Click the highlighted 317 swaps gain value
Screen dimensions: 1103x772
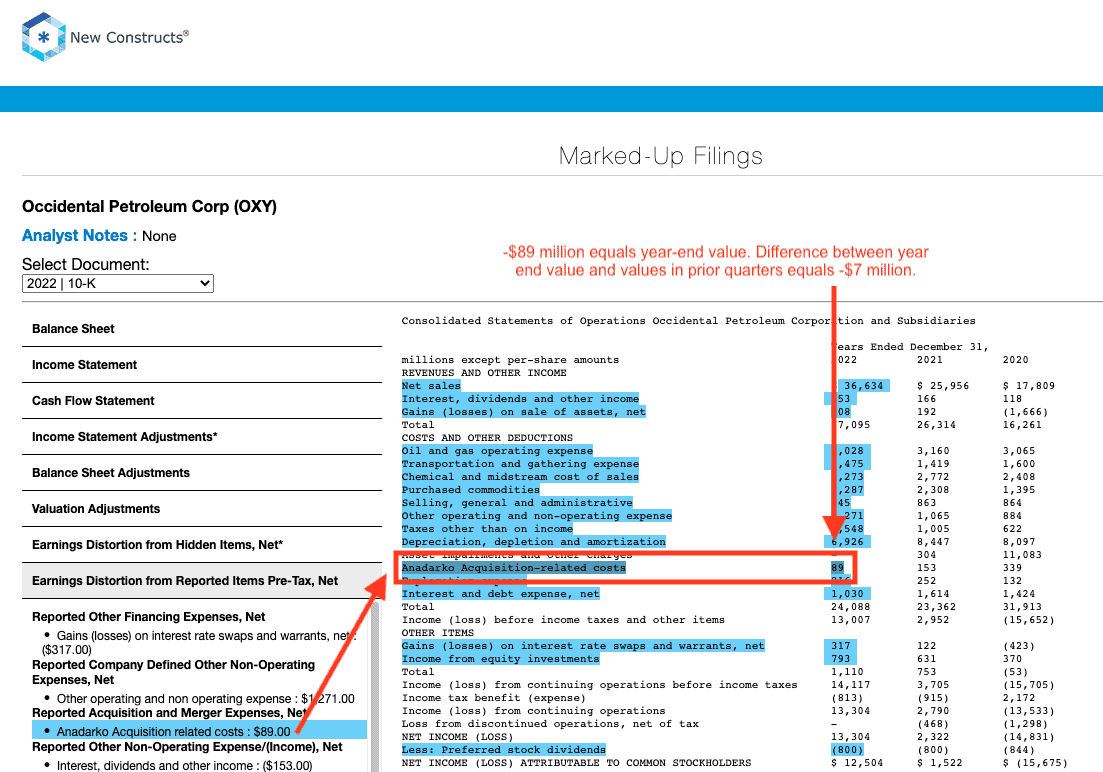coord(841,646)
